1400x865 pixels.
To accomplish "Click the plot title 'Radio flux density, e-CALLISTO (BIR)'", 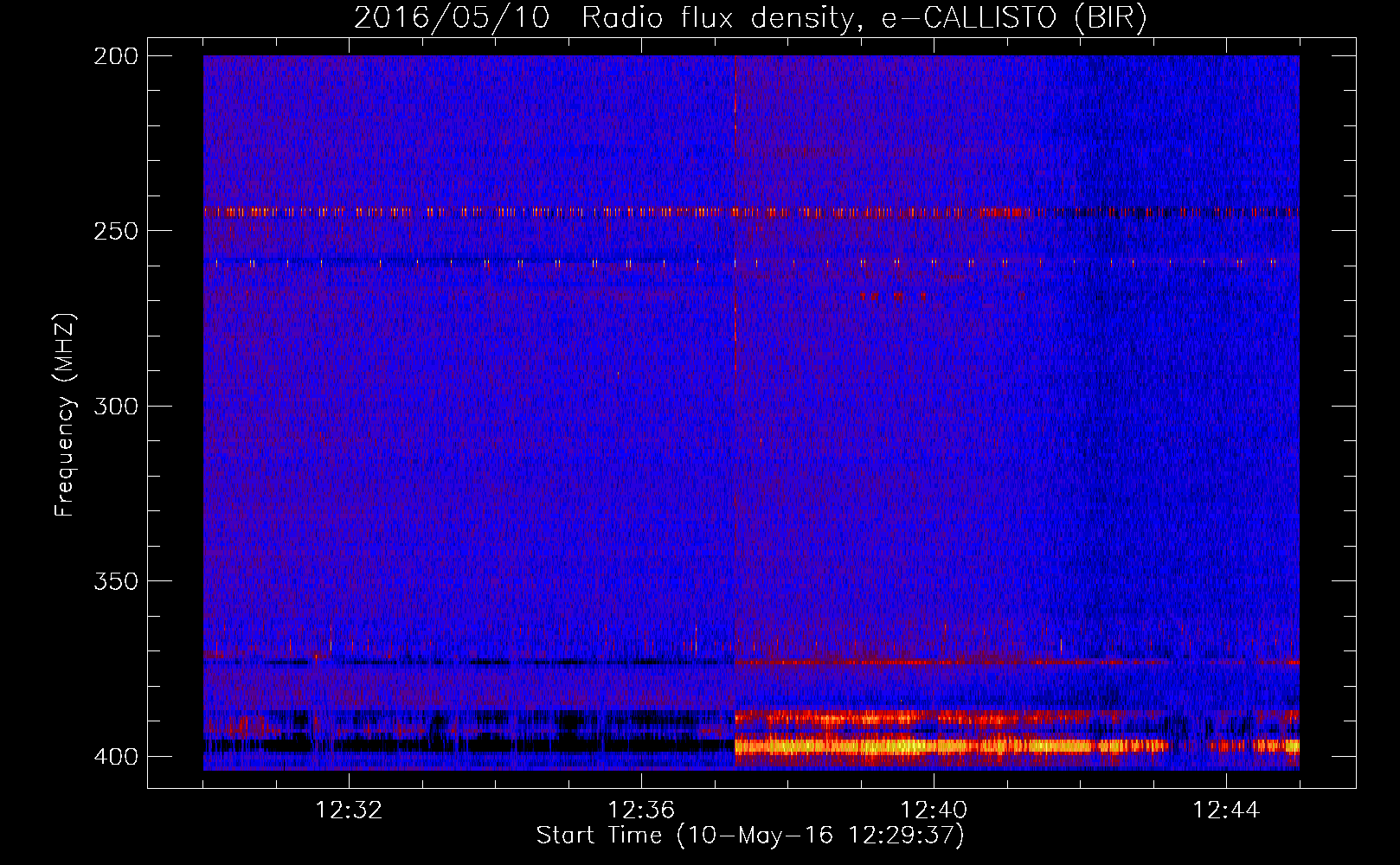I will [x=864, y=18].
